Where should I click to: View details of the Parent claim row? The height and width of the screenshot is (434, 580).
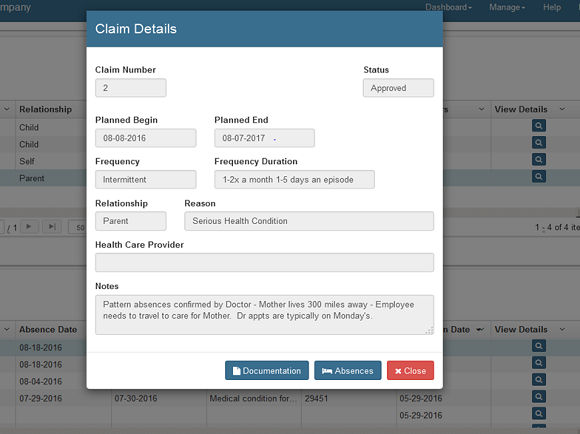(x=539, y=176)
